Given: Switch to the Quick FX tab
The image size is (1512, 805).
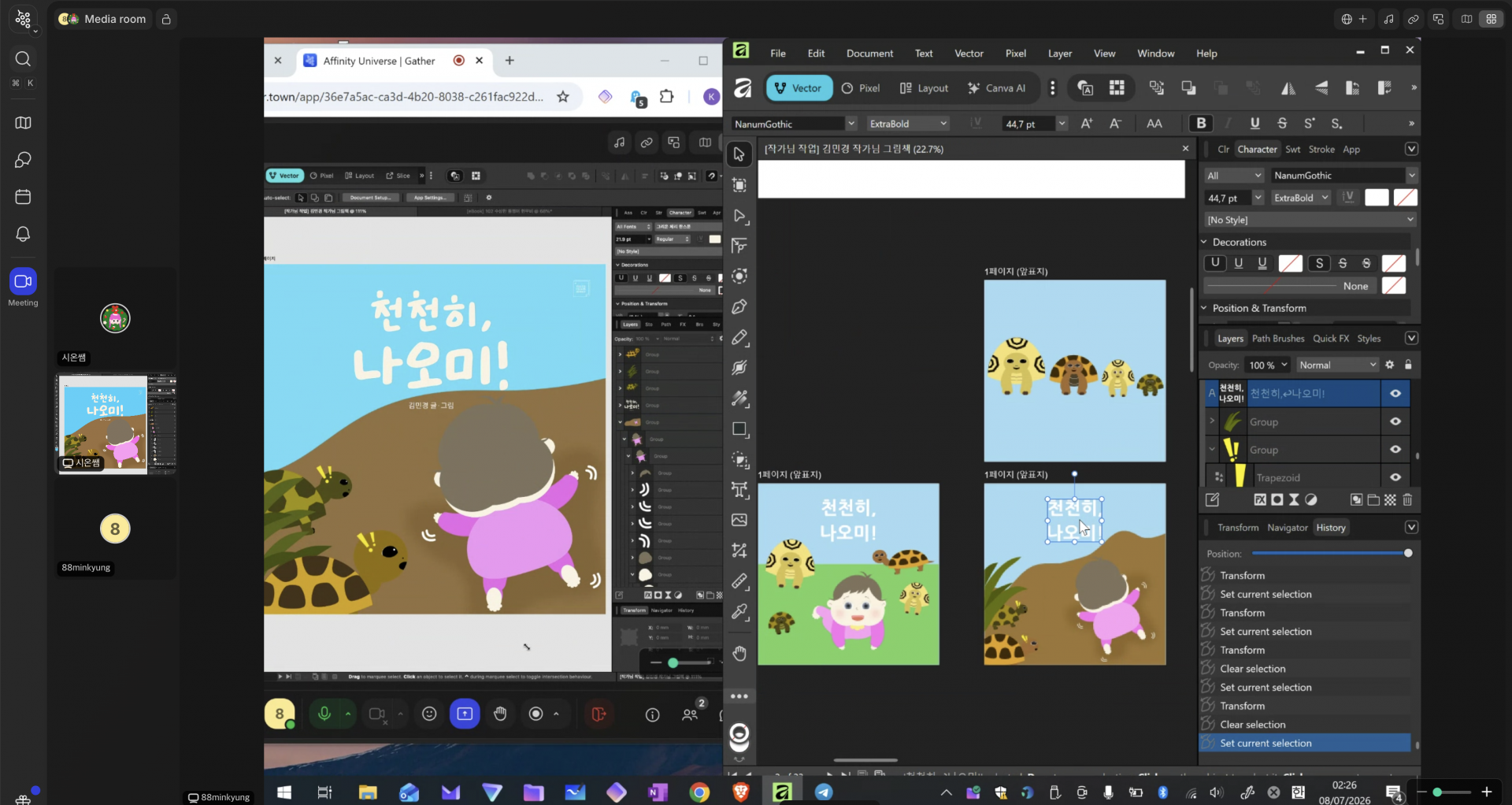Looking at the screenshot, I should 1331,339.
